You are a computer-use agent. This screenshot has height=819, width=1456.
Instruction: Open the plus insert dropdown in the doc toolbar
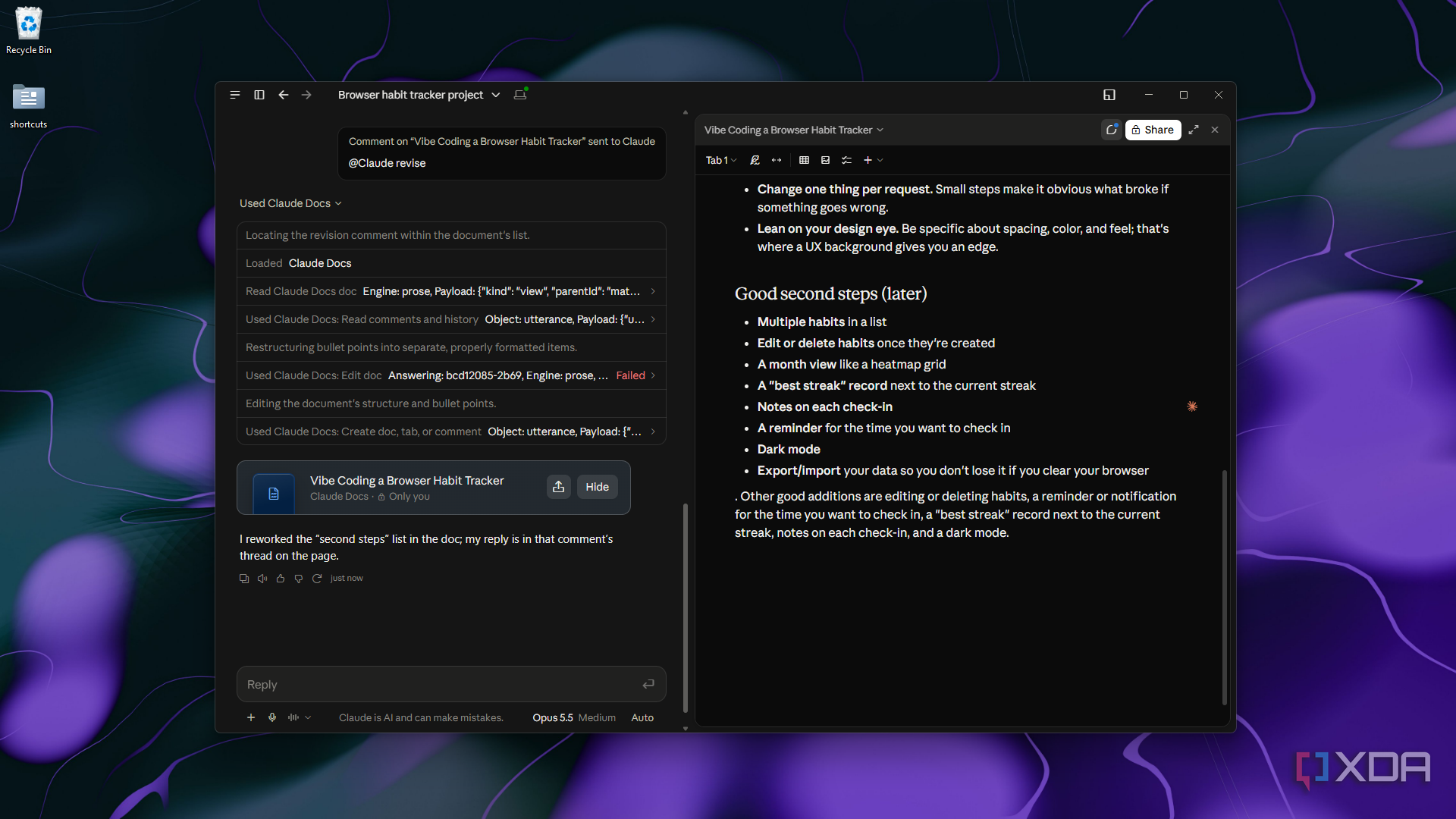coord(873,160)
